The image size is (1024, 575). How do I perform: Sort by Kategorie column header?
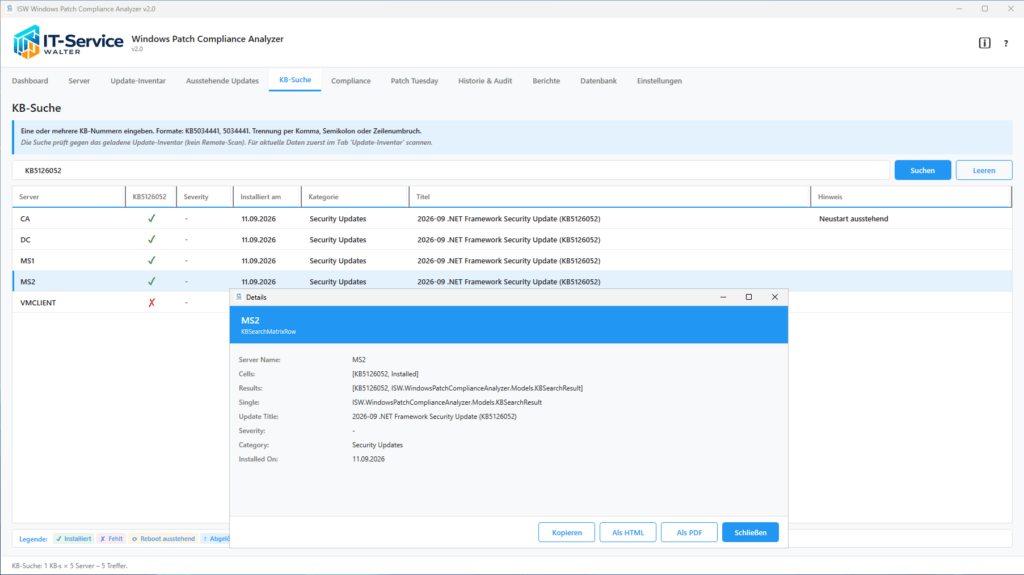click(355, 197)
